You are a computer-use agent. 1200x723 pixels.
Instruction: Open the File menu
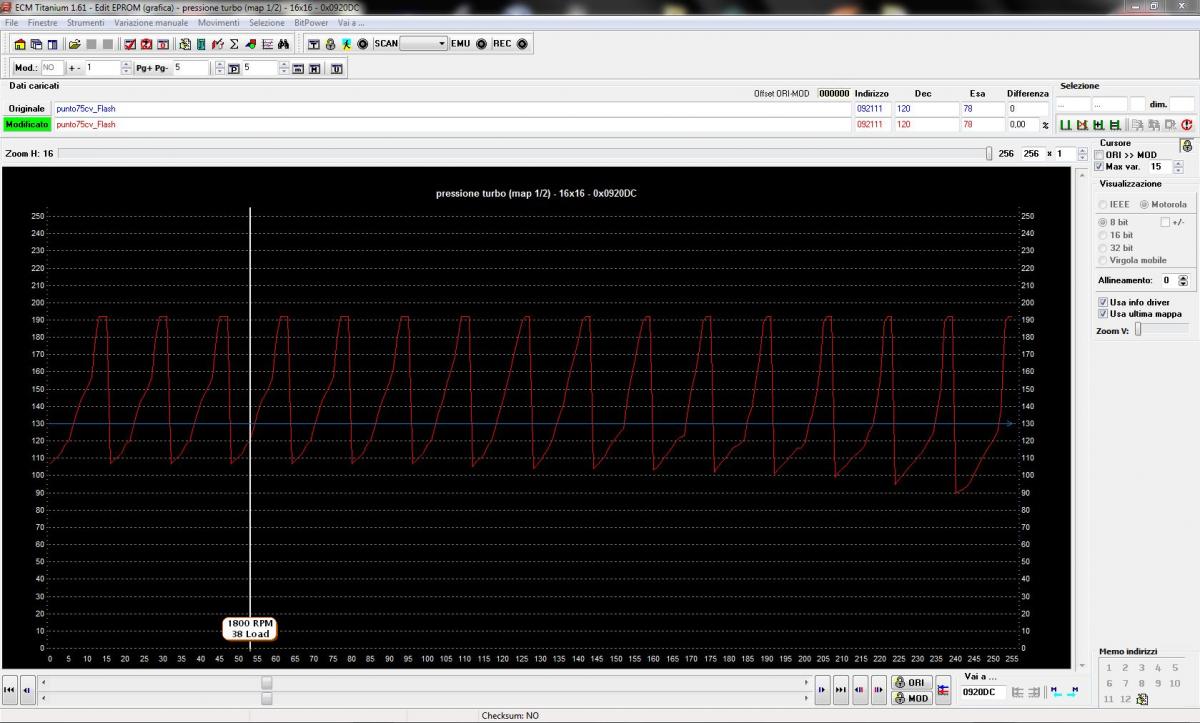click(x=11, y=22)
